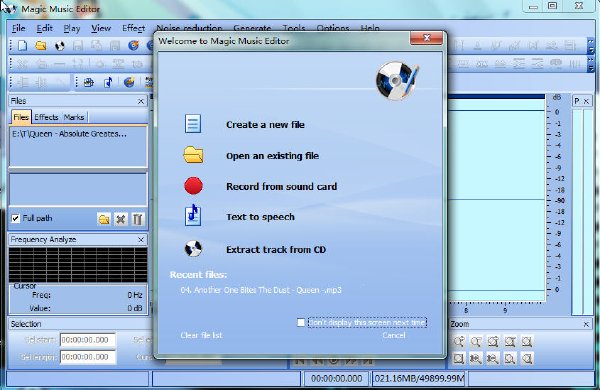Choose Extract track from CD
The image size is (600, 390).
pyautogui.click(x=276, y=250)
